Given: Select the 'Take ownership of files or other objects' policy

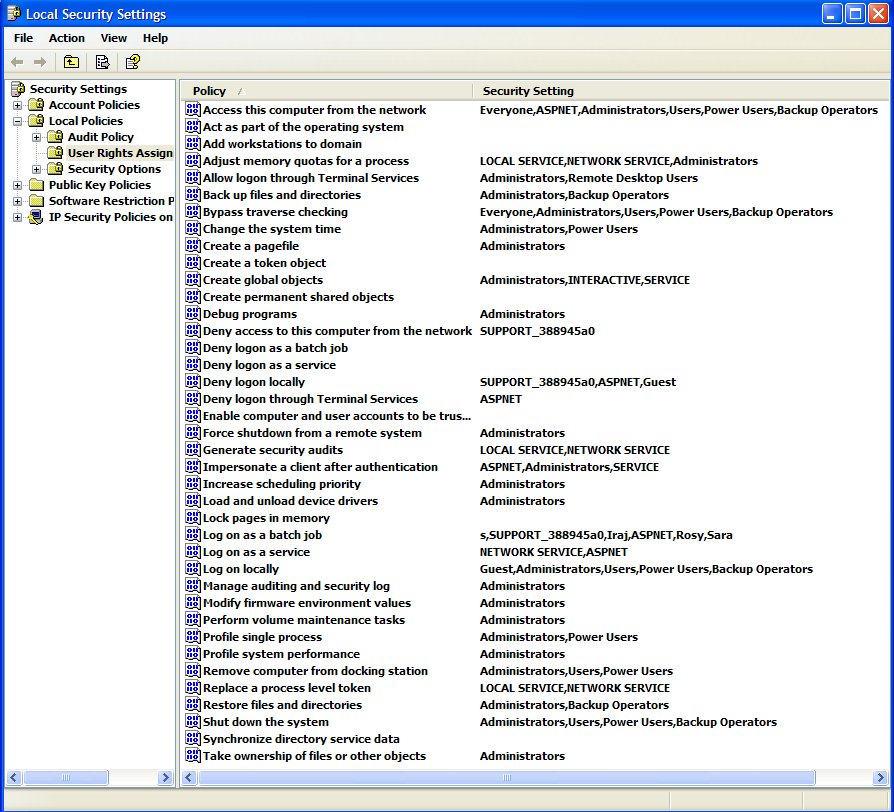Looking at the screenshot, I should [314, 756].
